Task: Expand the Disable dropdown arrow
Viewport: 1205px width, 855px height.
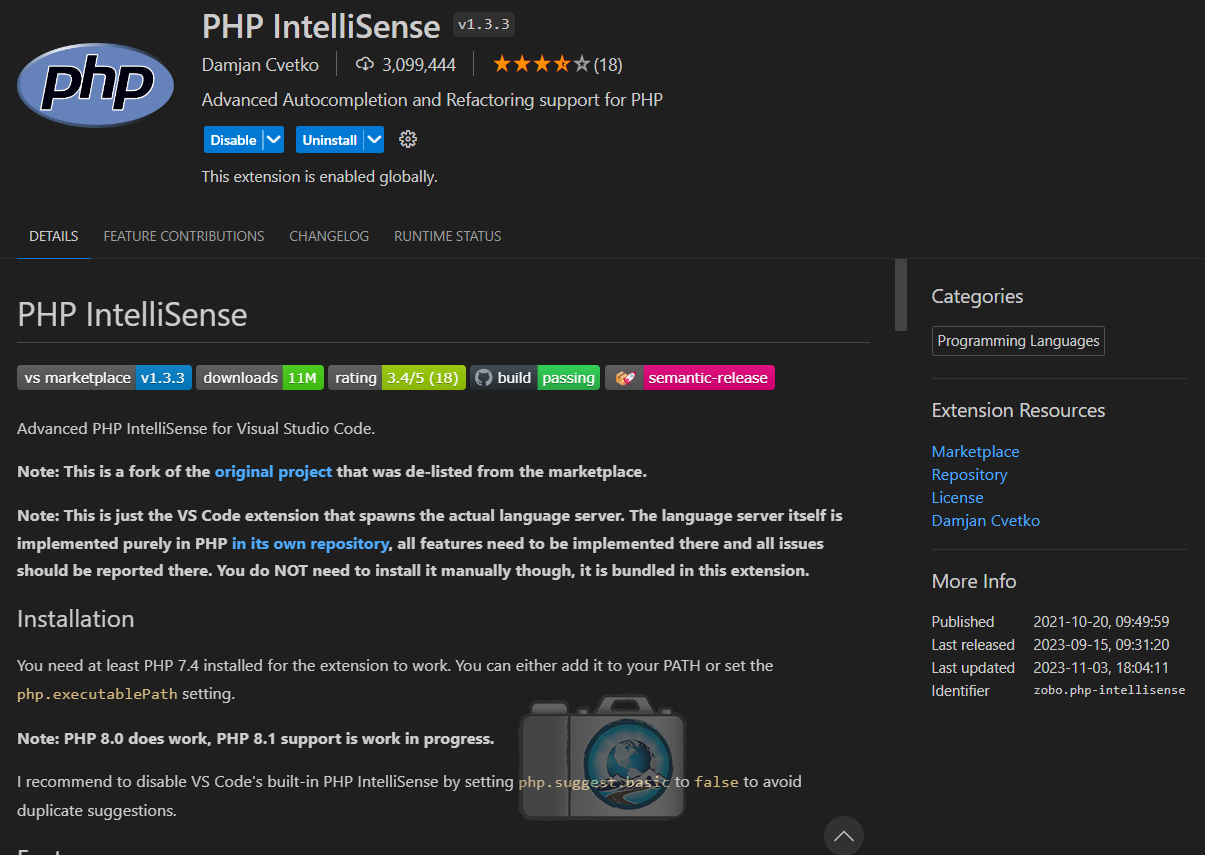Action: [273, 140]
